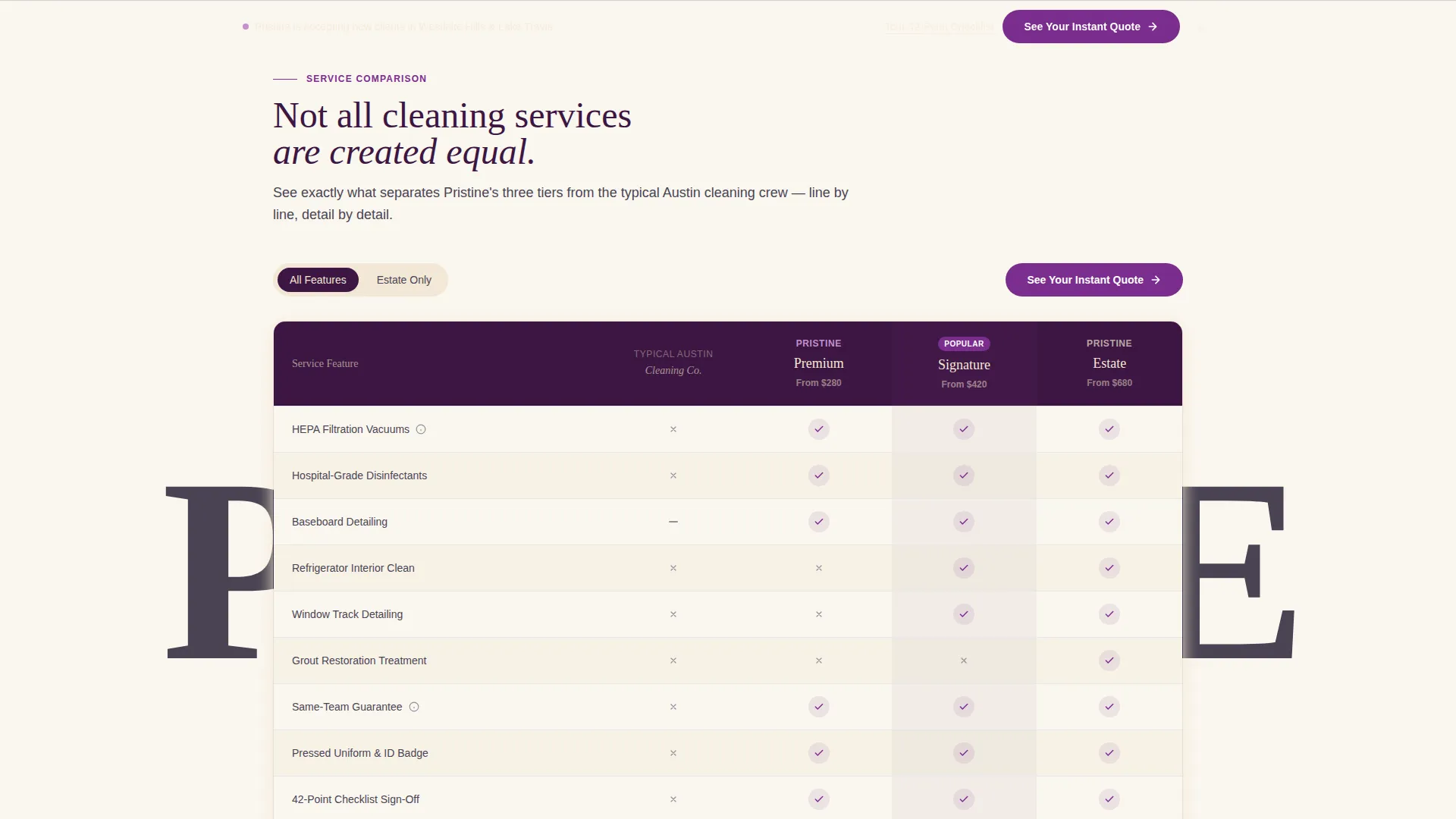Screen dimensions: 1456x819
Task: Click the Refrigerator Interior Clean label
Action: point(353,568)
